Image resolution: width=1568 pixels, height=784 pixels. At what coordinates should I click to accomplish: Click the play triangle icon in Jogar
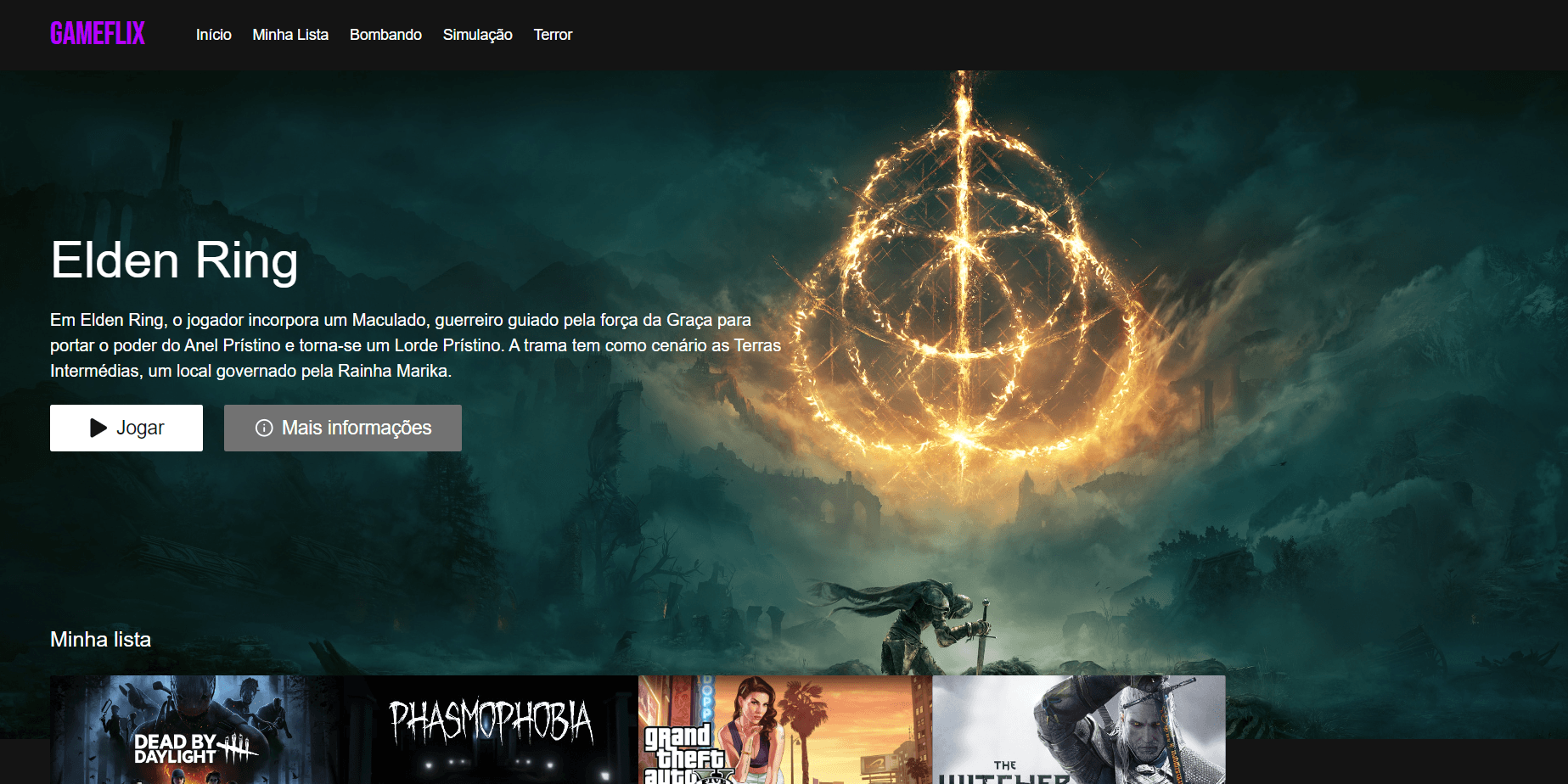pos(98,428)
